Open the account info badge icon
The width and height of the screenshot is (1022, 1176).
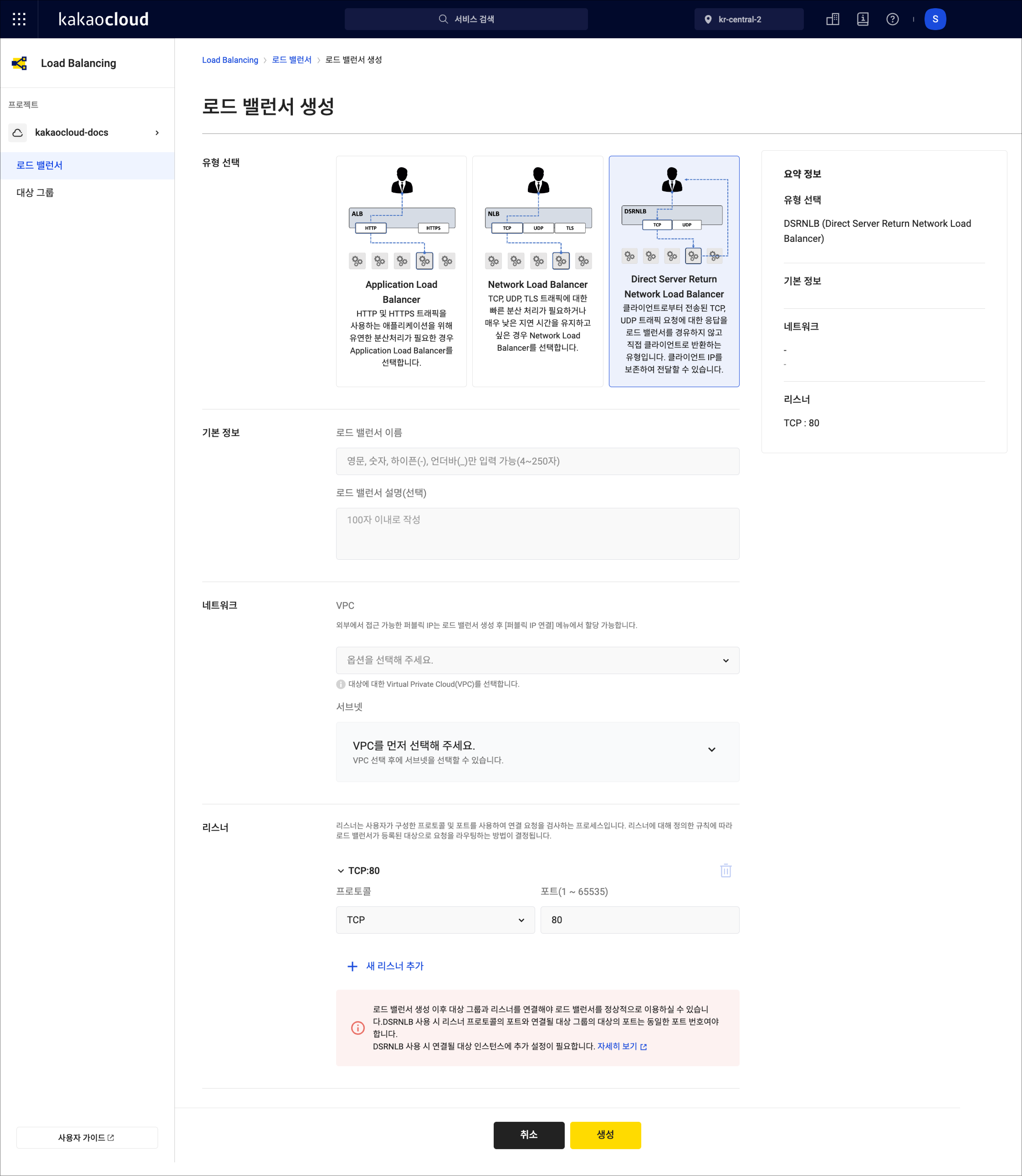click(x=863, y=19)
